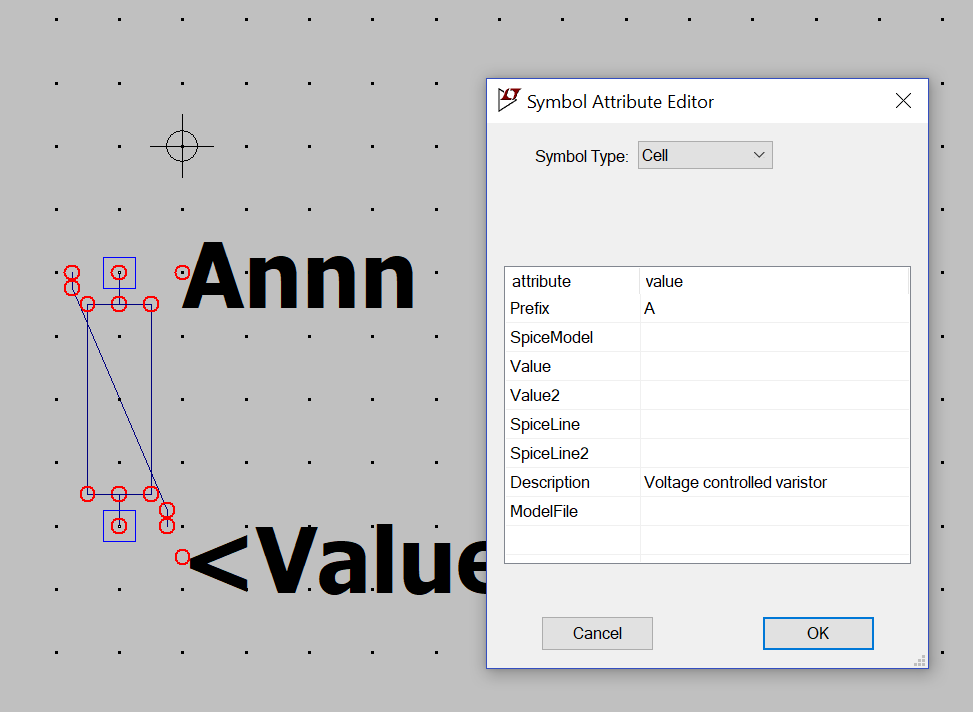
Task: Select the top pin square on symbol
Action: point(119,273)
